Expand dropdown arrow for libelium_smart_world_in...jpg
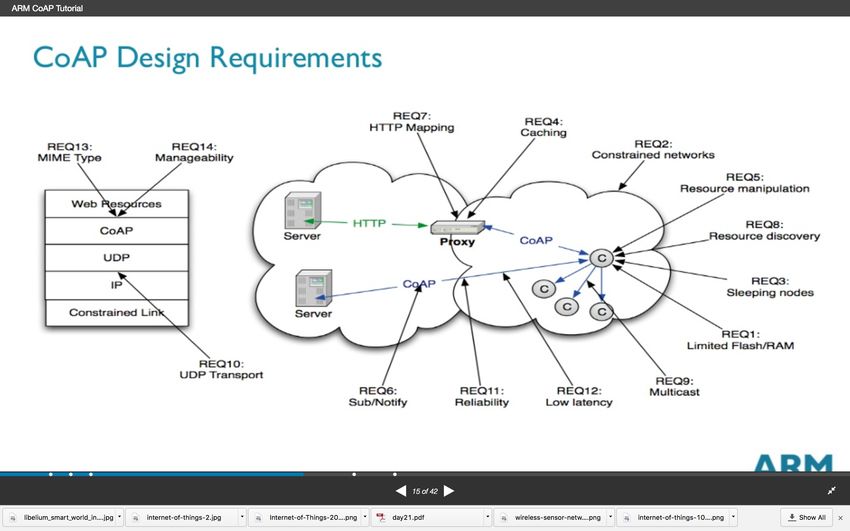This screenshot has width=850, height=531. coord(120,517)
